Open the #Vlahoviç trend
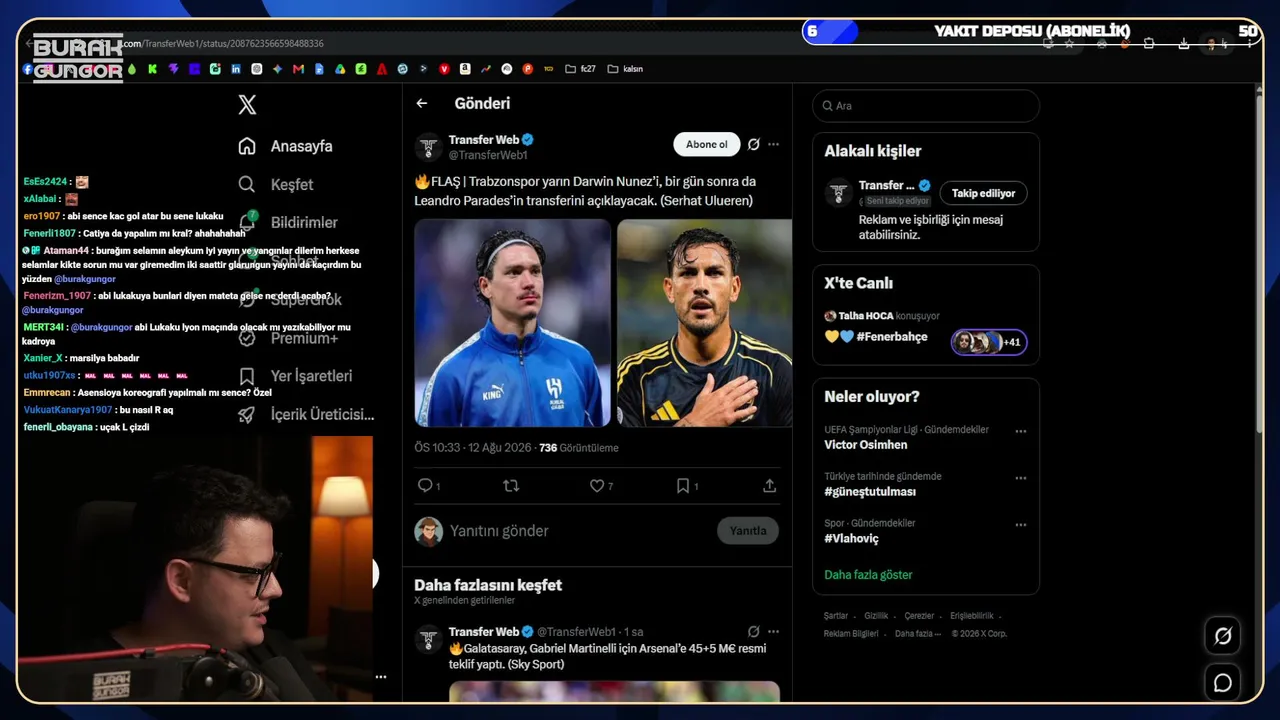The image size is (1280, 720). [x=852, y=539]
